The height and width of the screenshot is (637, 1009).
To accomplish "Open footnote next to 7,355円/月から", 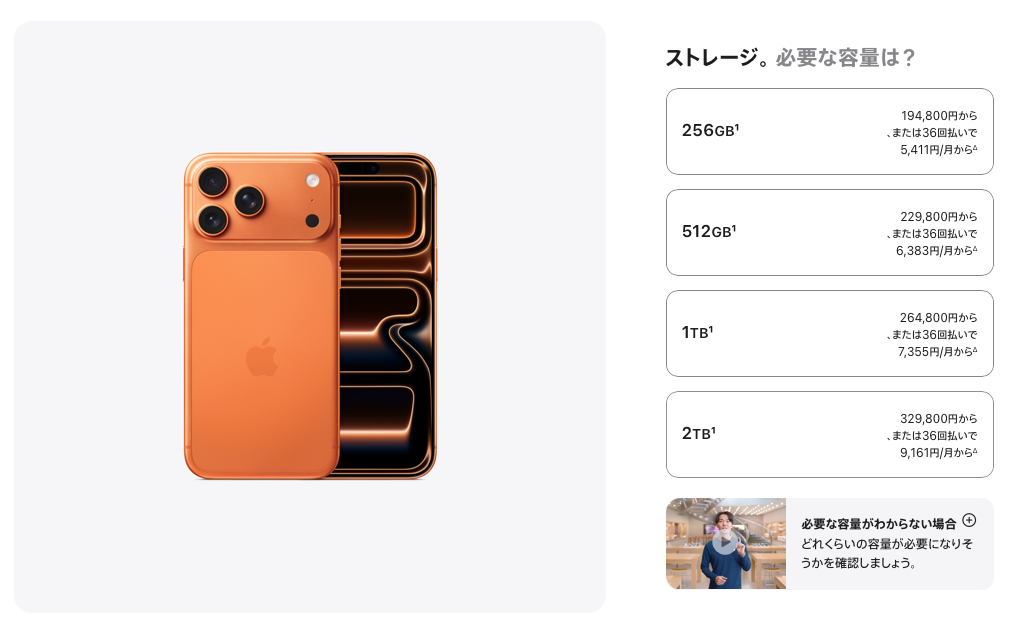I will click(x=975, y=349).
